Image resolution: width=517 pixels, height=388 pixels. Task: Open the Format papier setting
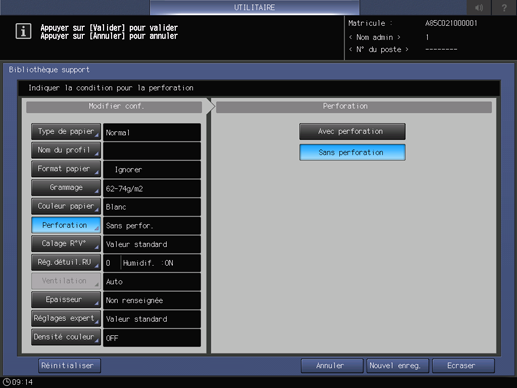(x=66, y=169)
